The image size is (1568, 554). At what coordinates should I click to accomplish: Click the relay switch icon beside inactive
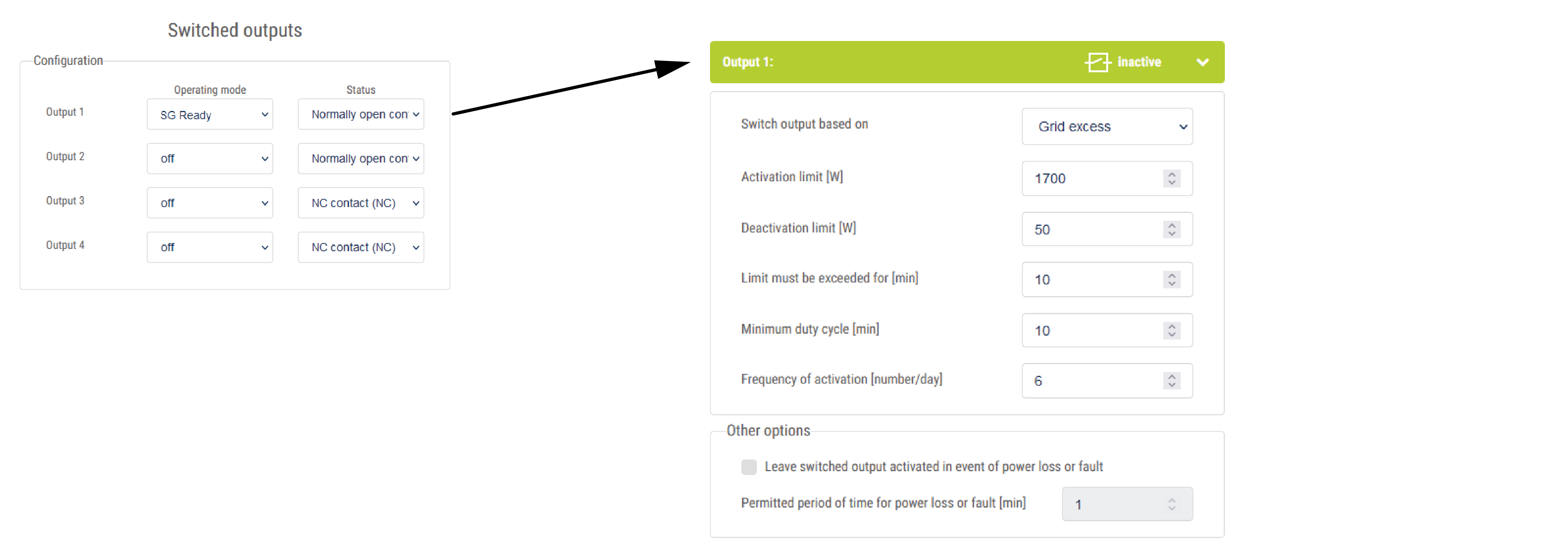(1097, 62)
